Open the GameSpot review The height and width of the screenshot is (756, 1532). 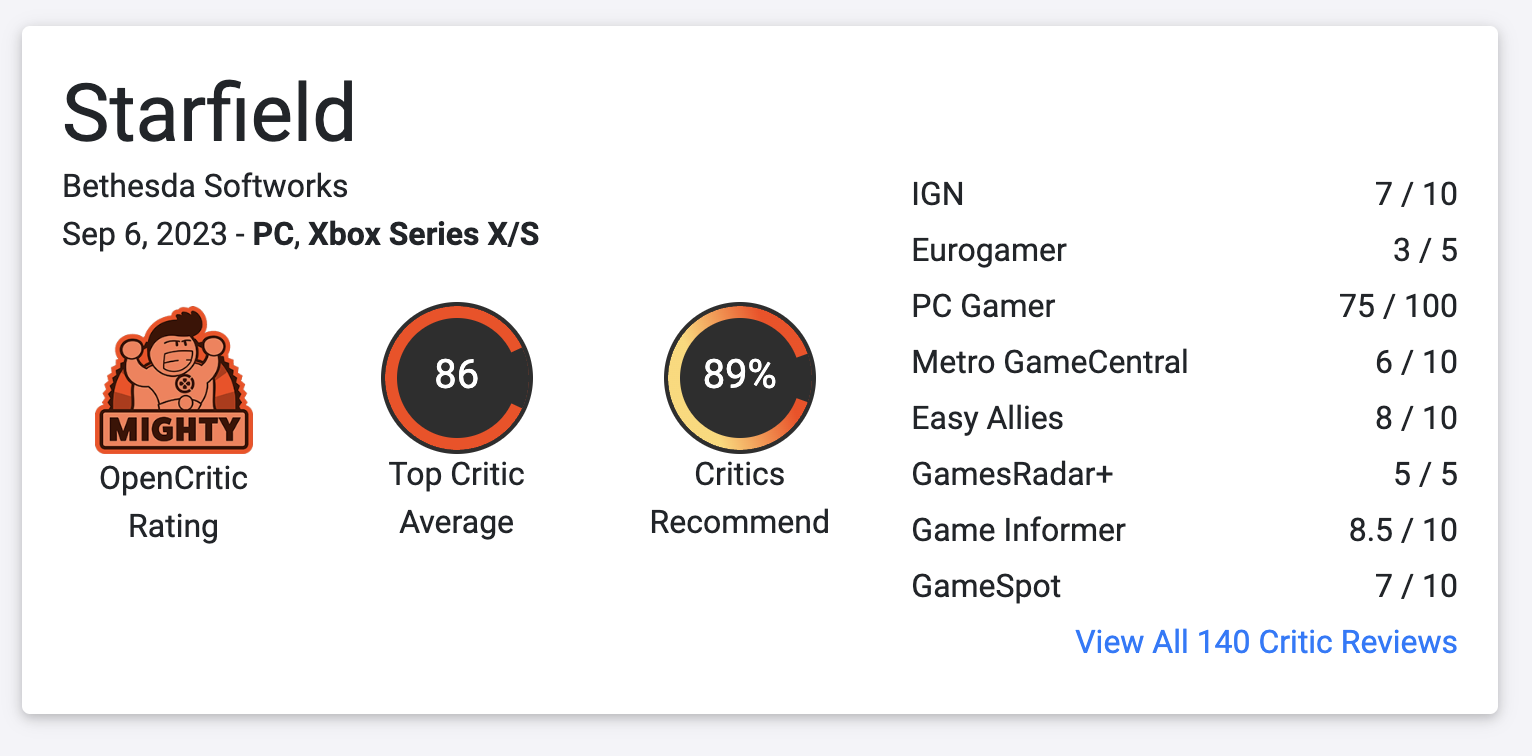986,586
